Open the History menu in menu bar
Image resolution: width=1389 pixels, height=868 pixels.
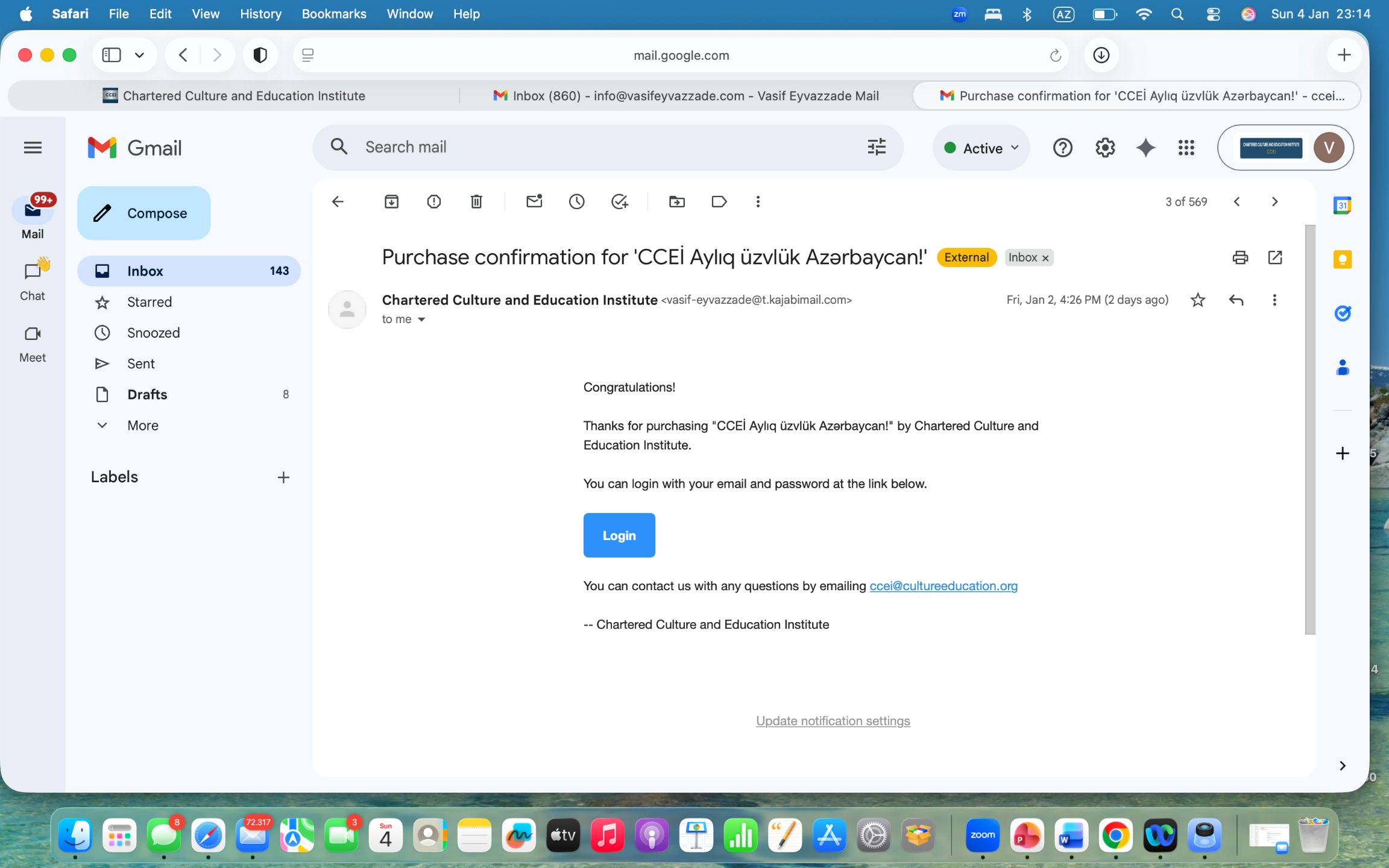(260, 13)
